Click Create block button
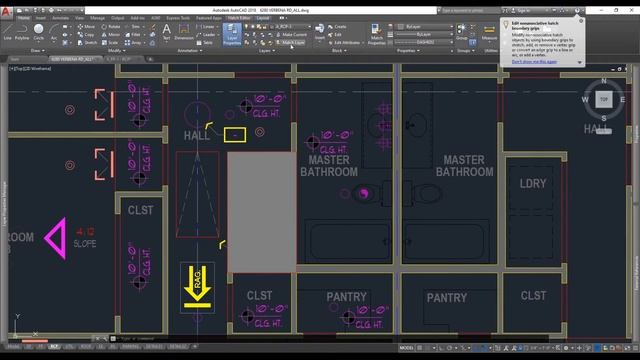This screenshot has height=360, width=640. 337,27
